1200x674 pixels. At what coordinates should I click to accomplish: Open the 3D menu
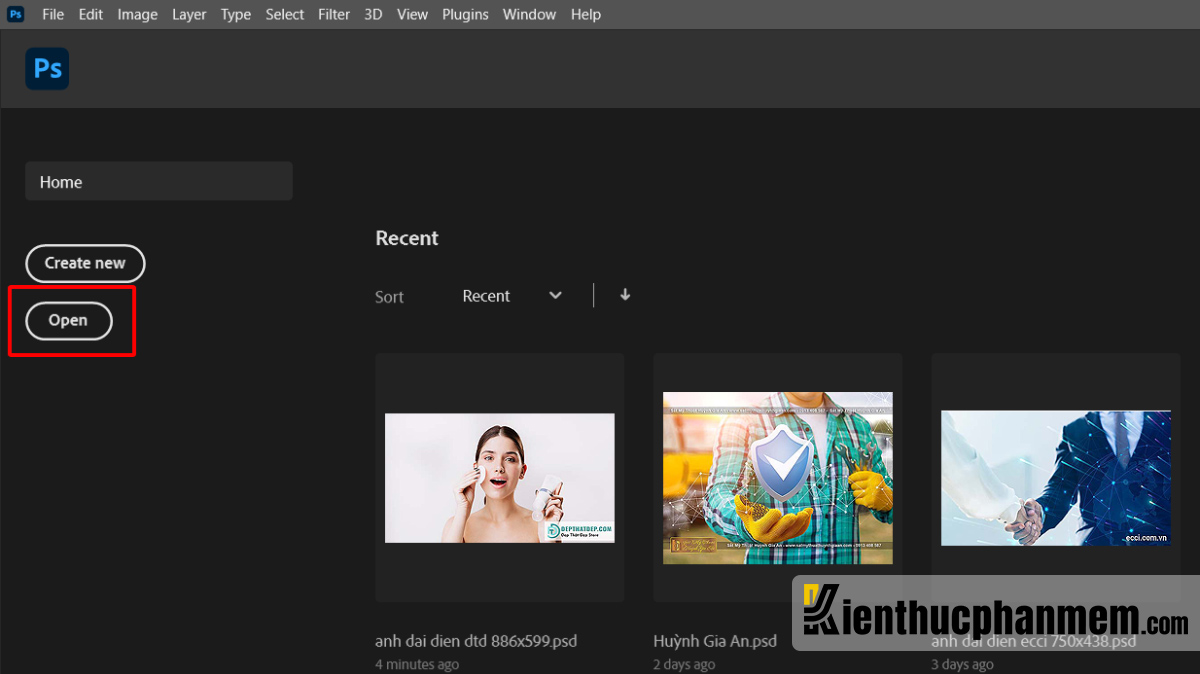373,14
